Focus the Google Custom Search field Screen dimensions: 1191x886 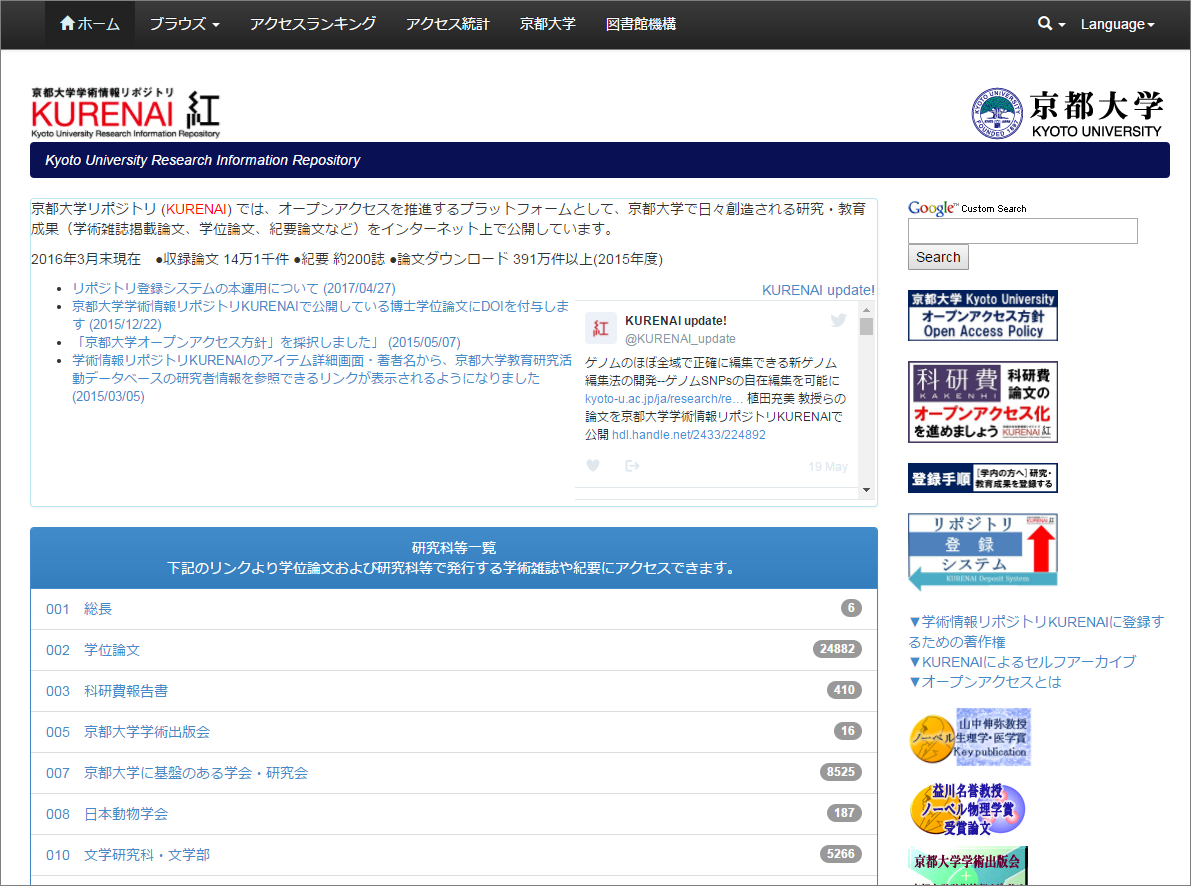click(x=1022, y=231)
